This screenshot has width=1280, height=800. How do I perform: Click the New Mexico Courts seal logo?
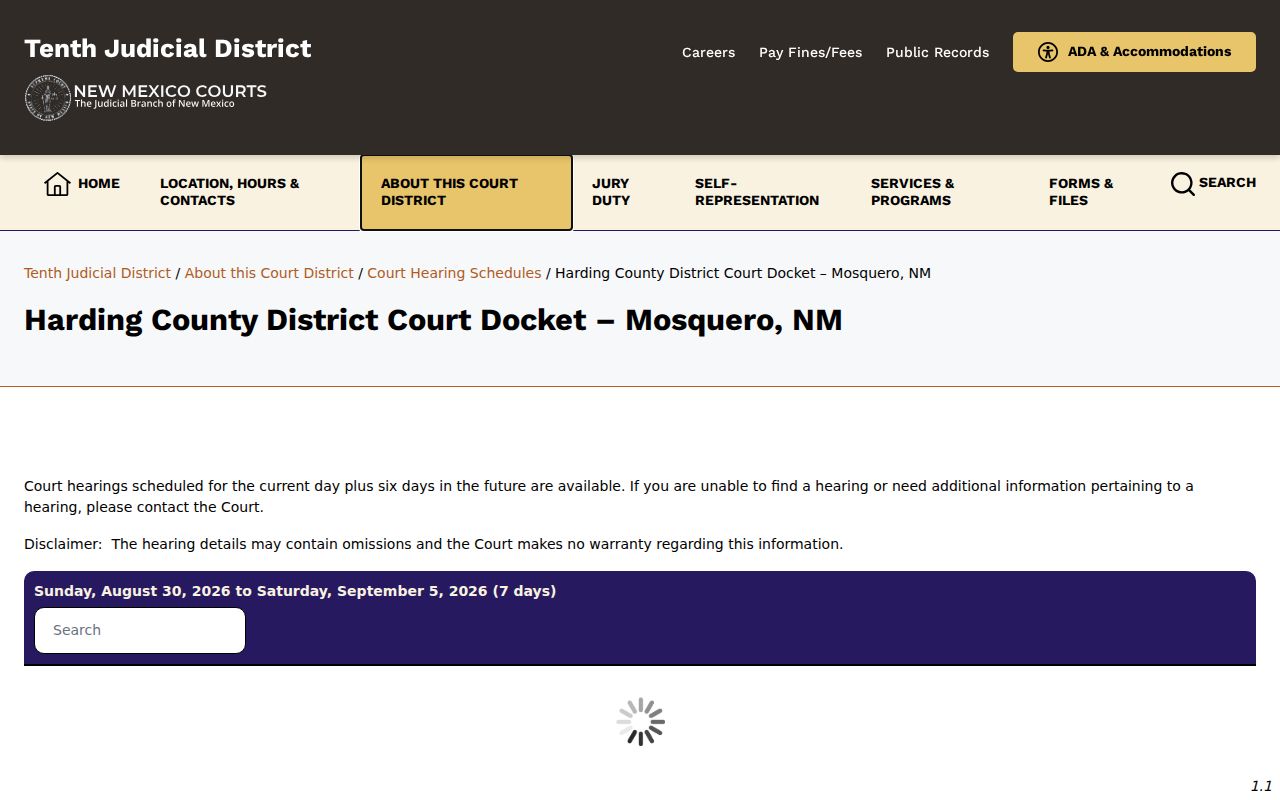[48, 98]
